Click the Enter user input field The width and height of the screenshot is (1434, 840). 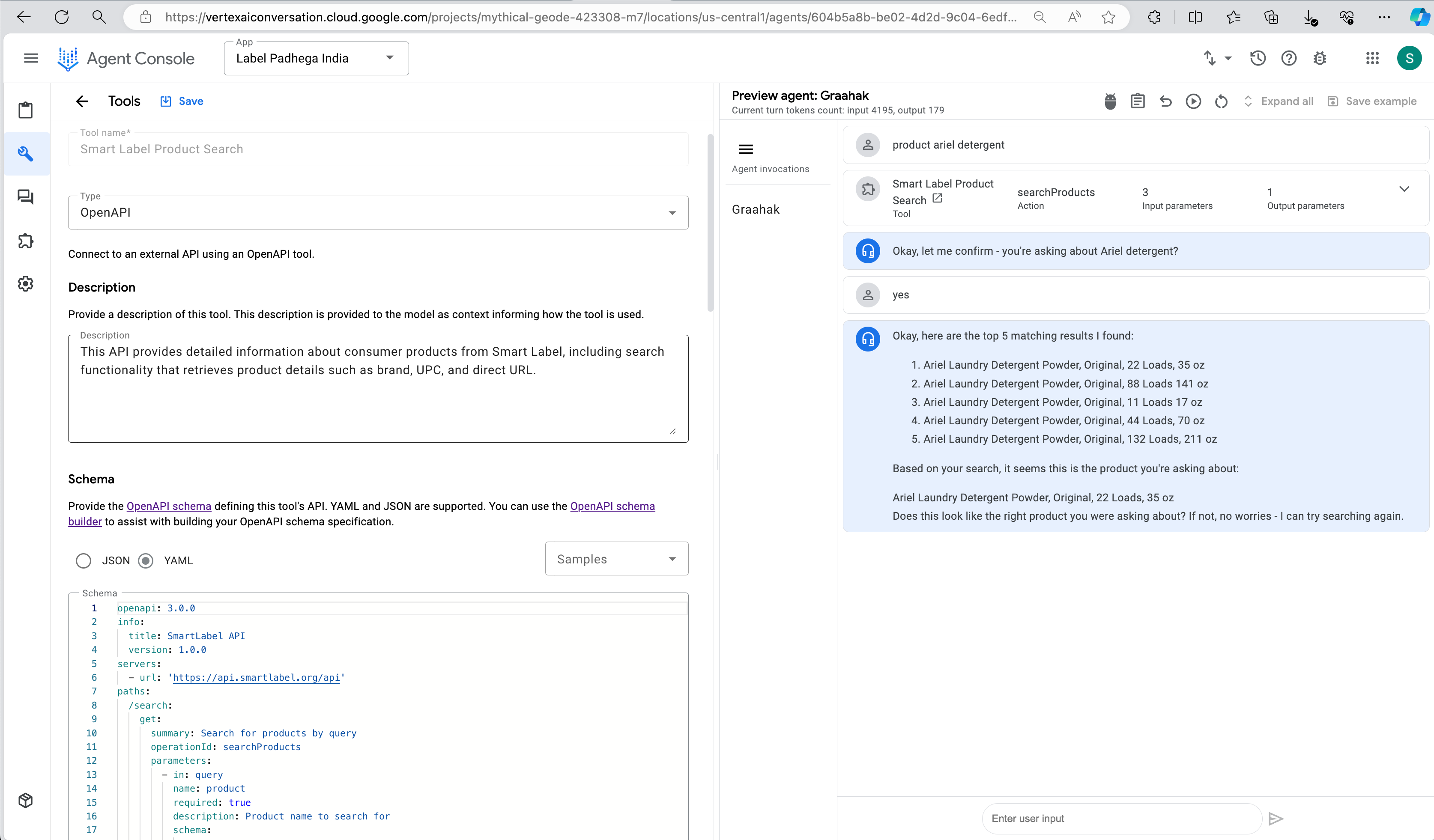[x=1121, y=819]
